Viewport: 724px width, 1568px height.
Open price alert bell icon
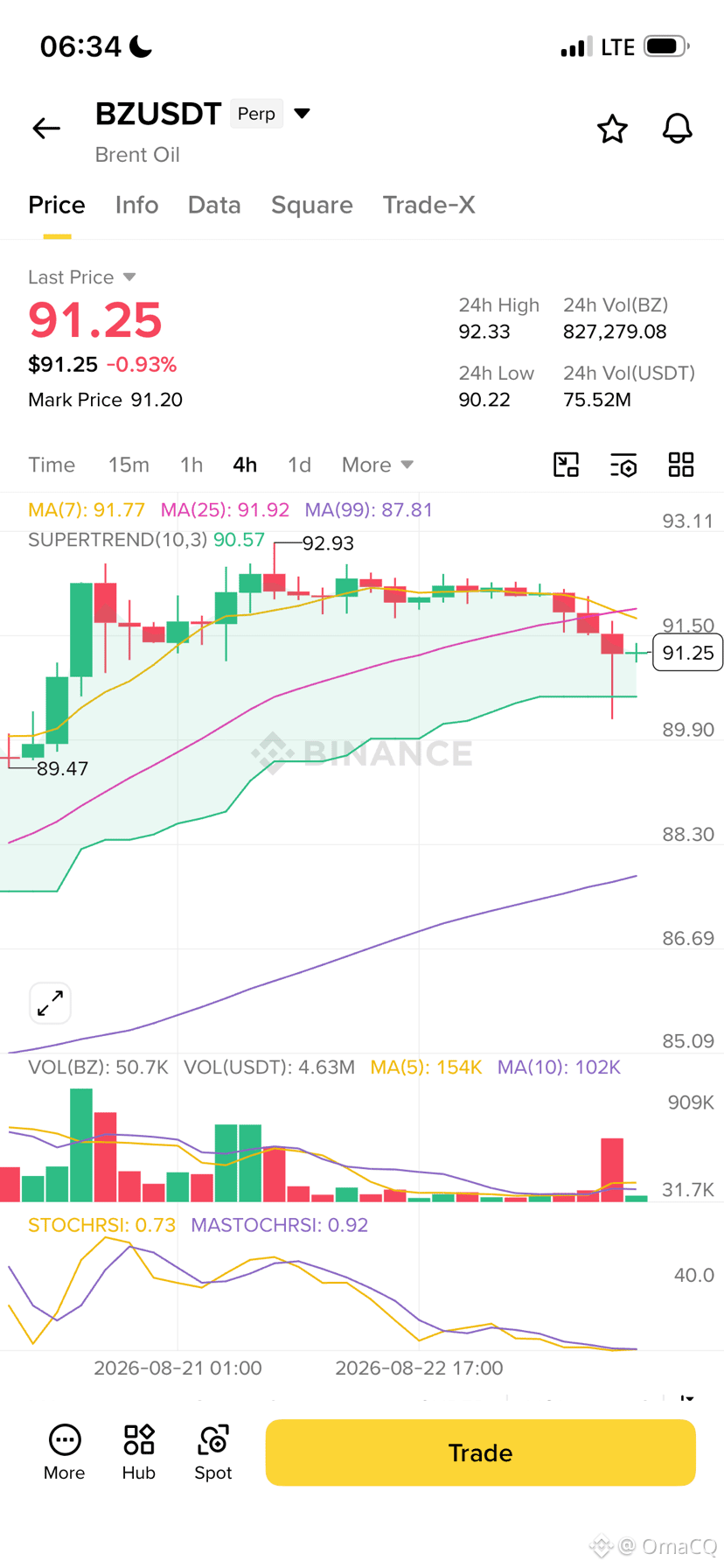click(x=677, y=129)
